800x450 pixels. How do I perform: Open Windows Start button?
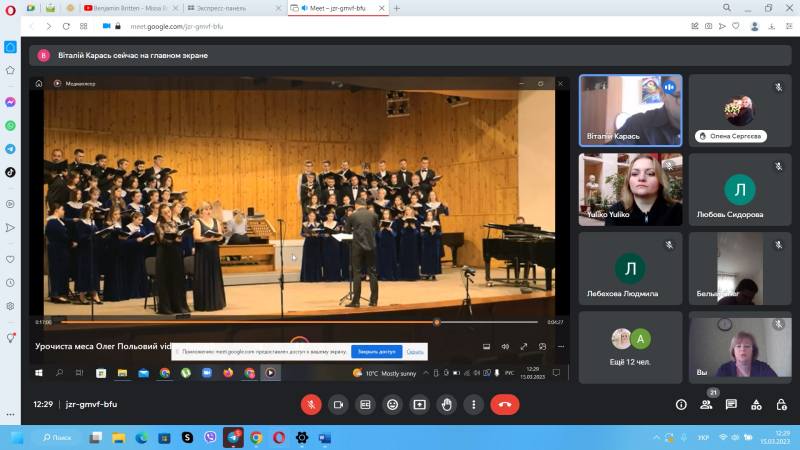point(17,438)
